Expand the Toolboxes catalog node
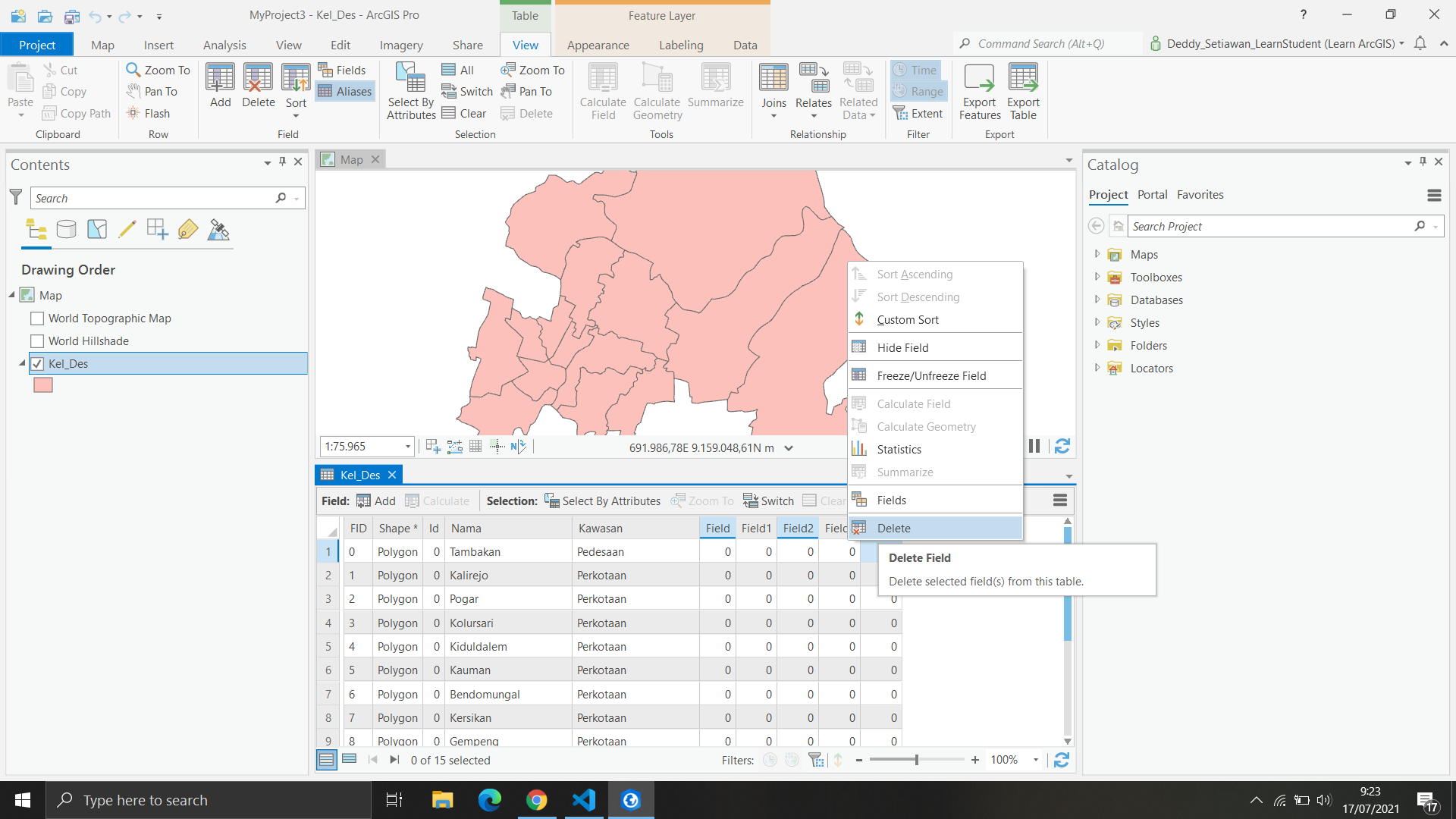This screenshot has width=1456, height=819. [1097, 278]
